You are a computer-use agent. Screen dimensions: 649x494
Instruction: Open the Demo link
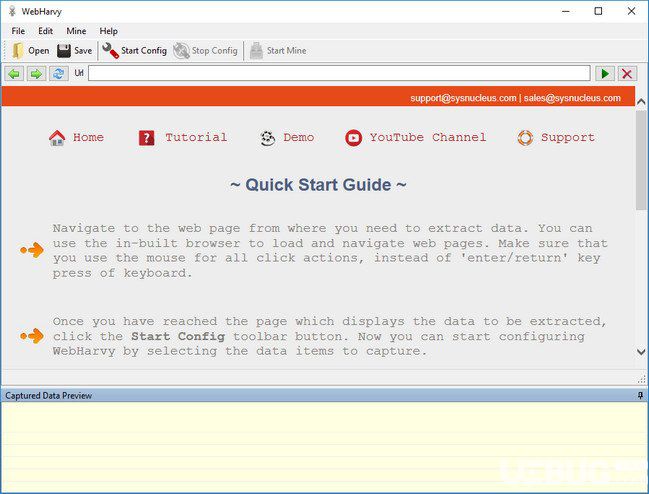coord(298,137)
